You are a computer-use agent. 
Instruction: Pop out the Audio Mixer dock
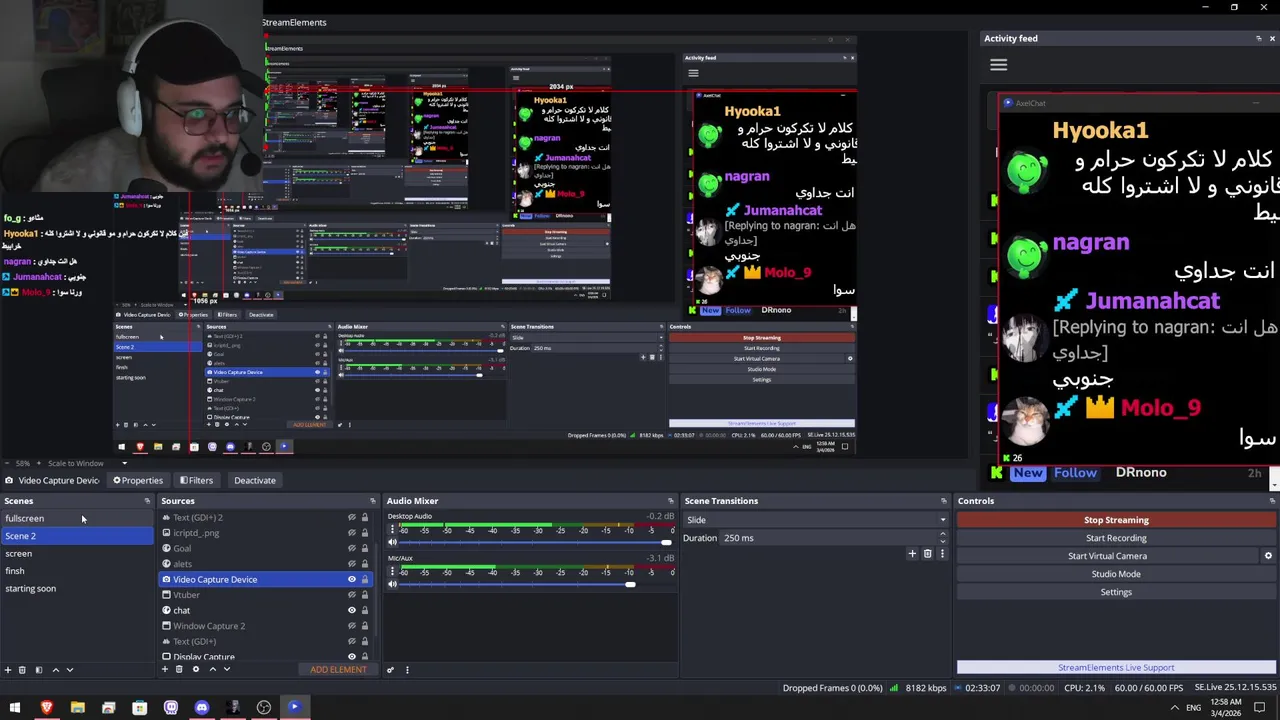(671, 501)
